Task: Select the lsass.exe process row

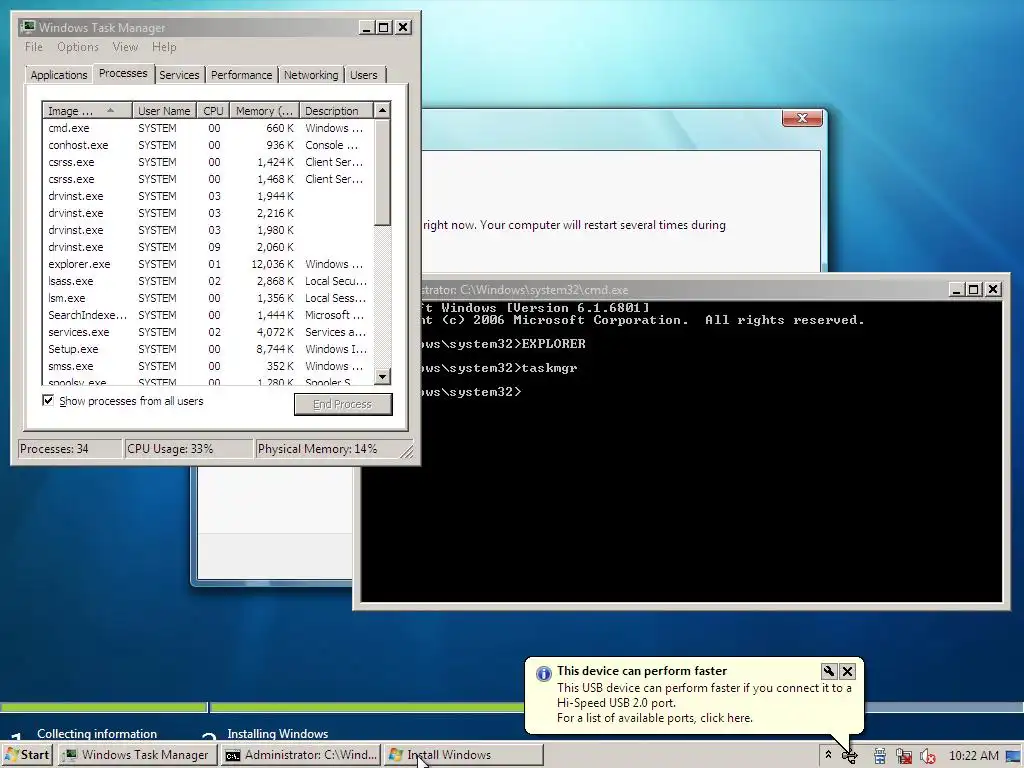Action: (208, 281)
